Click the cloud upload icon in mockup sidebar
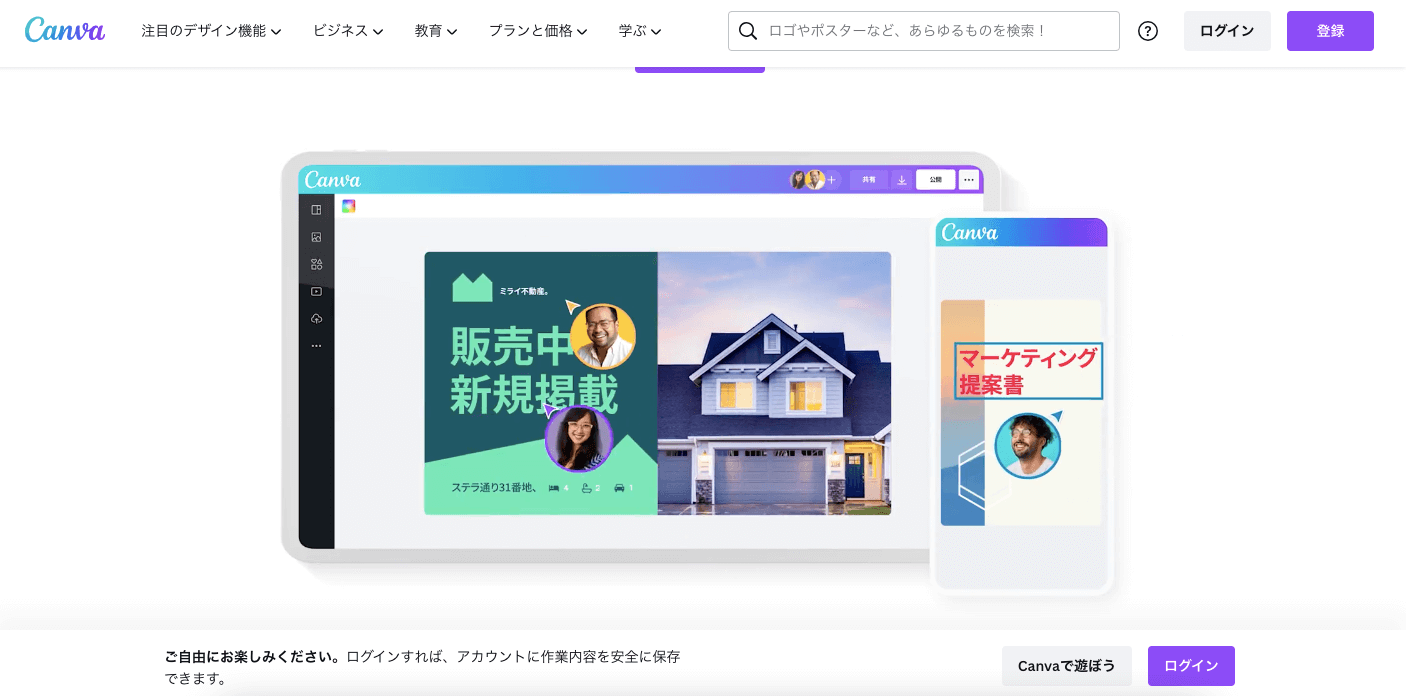 pyautogui.click(x=316, y=318)
